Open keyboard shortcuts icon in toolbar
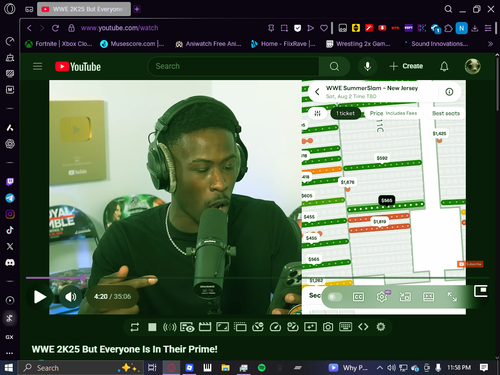The image size is (500, 375). 345,327
